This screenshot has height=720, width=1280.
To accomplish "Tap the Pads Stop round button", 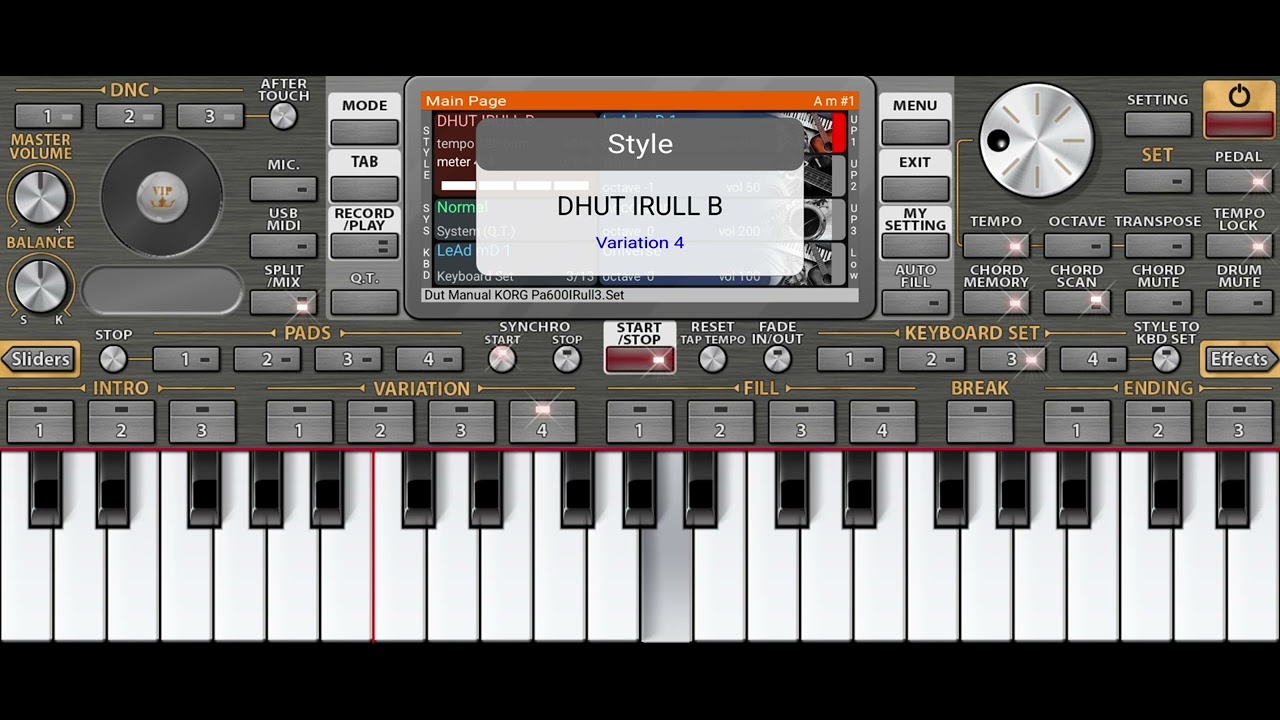I will 113,359.
